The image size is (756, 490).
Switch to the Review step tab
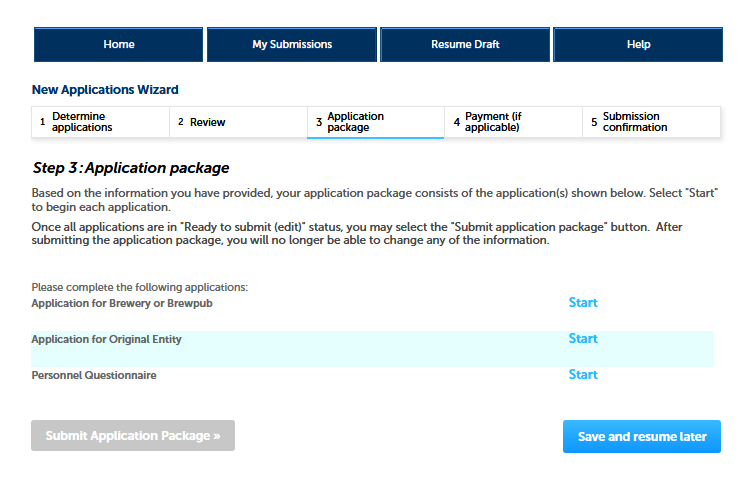(x=238, y=122)
